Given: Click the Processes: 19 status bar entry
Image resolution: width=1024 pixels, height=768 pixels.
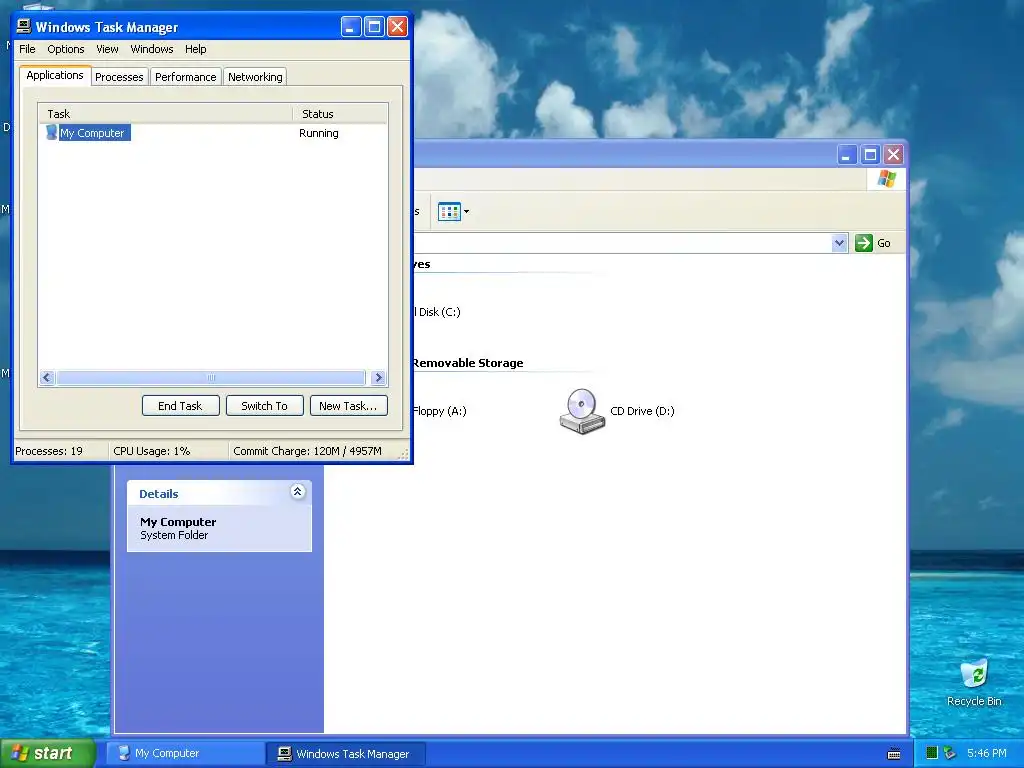Looking at the screenshot, I should 49,451.
